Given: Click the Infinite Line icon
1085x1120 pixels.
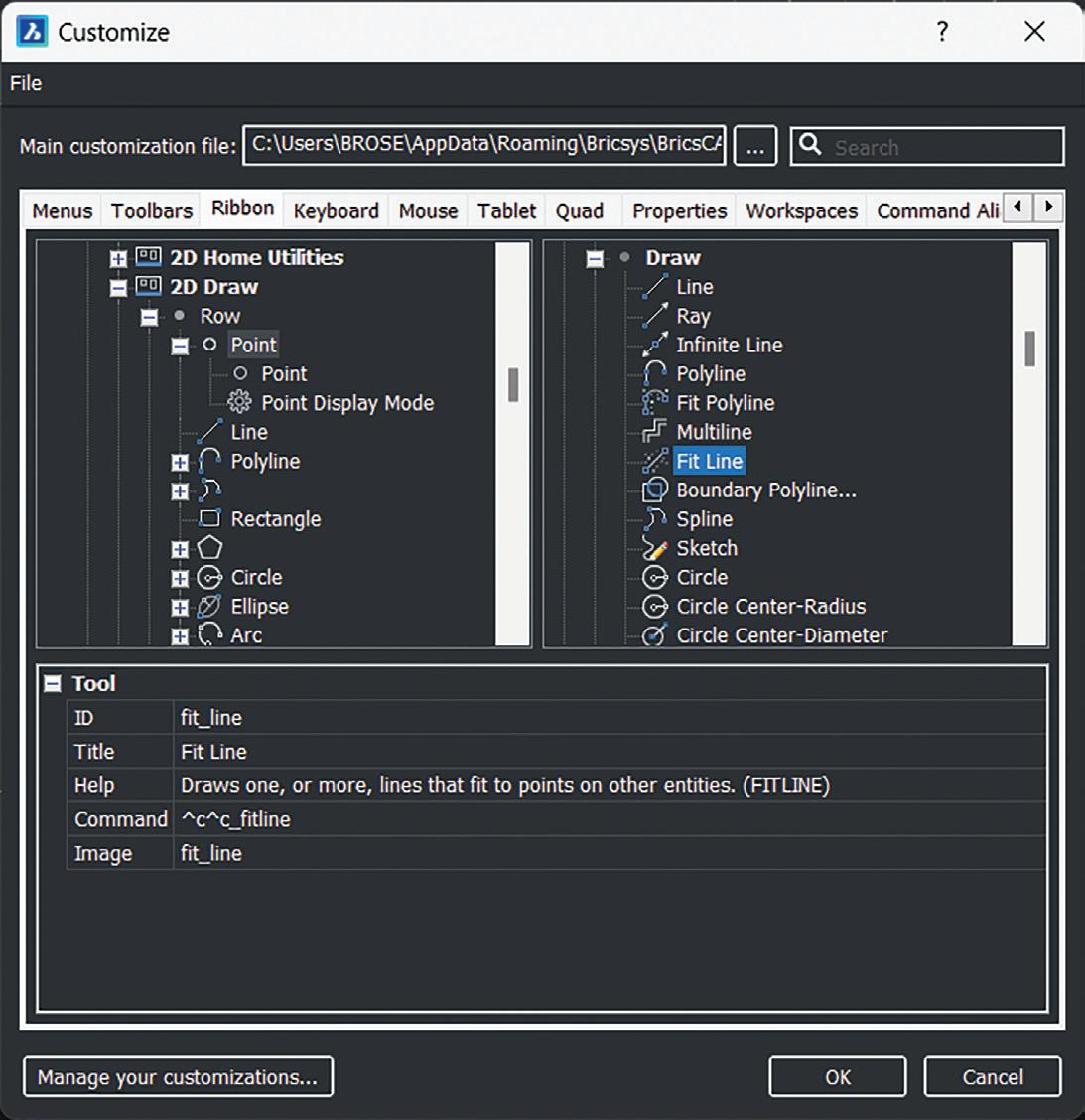Looking at the screenshot, I should [655, 345].
